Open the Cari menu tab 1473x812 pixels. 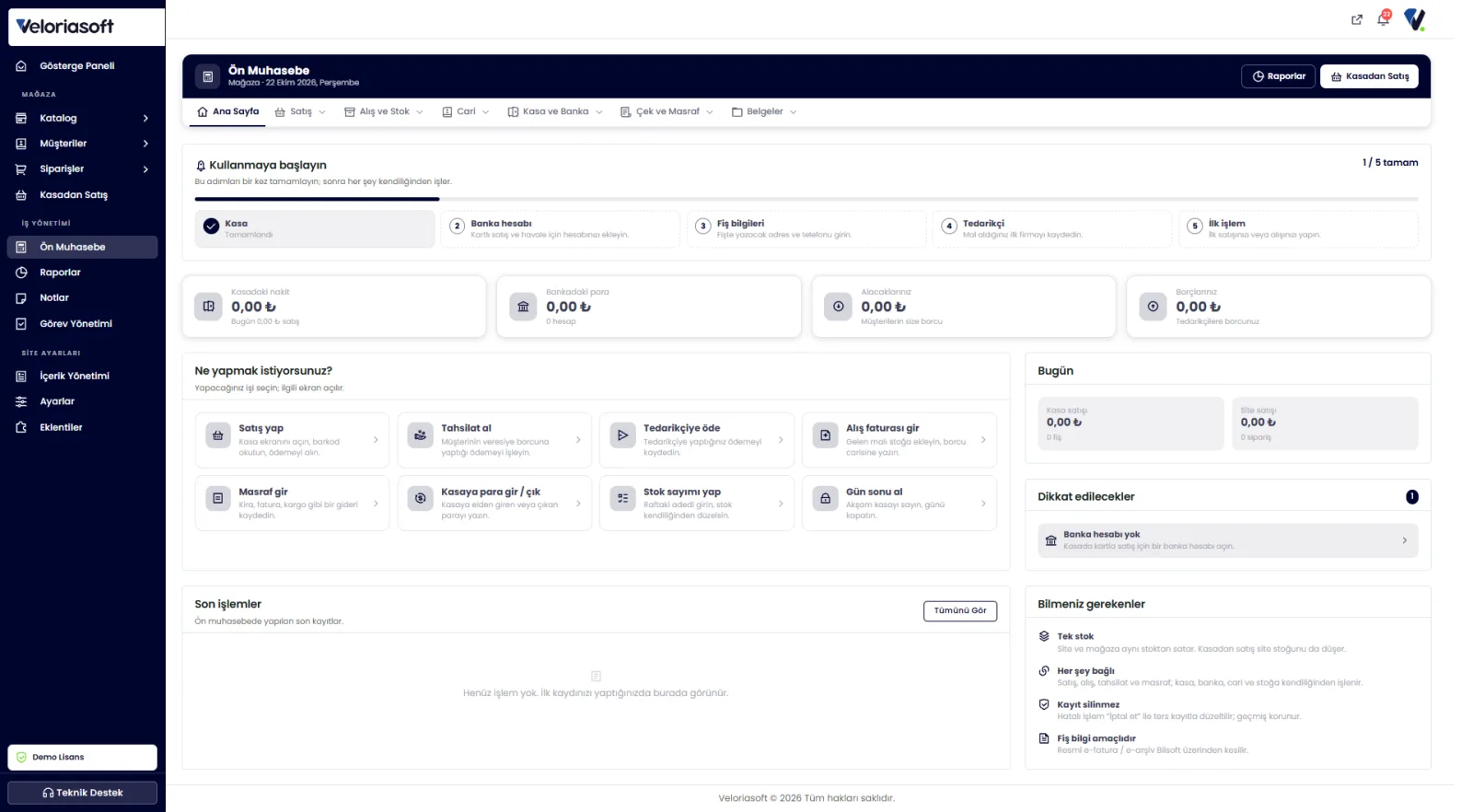point(465,111)
